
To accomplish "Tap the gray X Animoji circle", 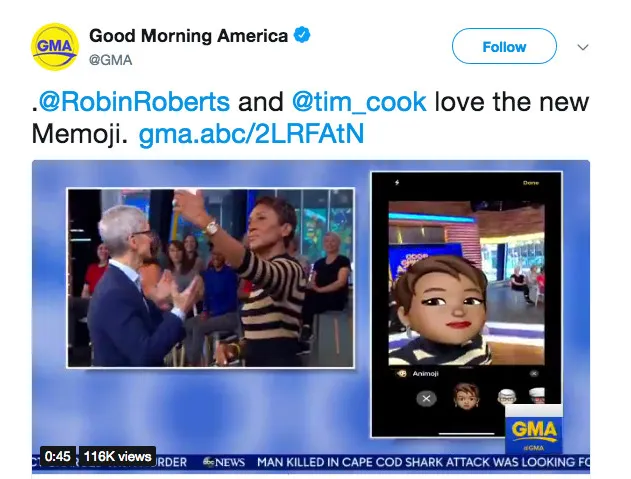I will [426, 399].
